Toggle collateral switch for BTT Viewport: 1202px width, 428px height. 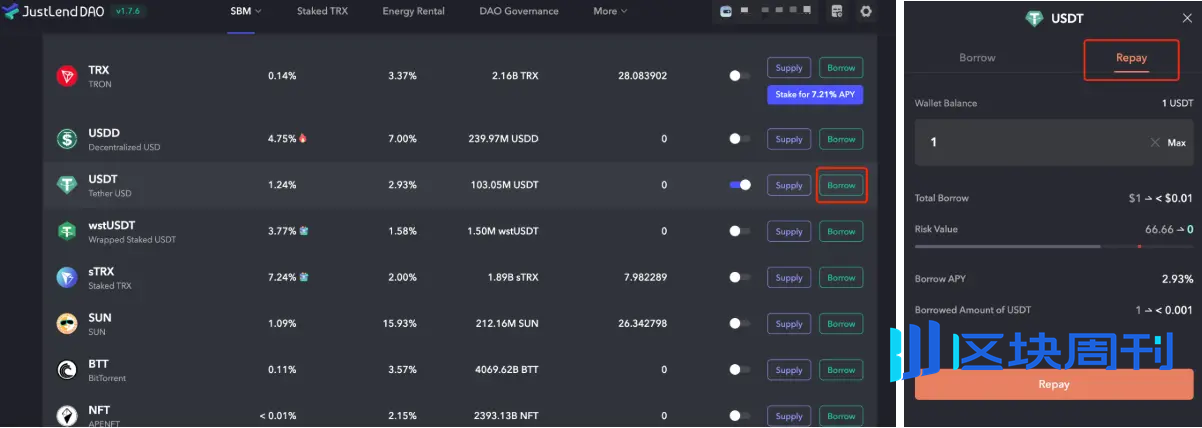(x=740, y=370)
